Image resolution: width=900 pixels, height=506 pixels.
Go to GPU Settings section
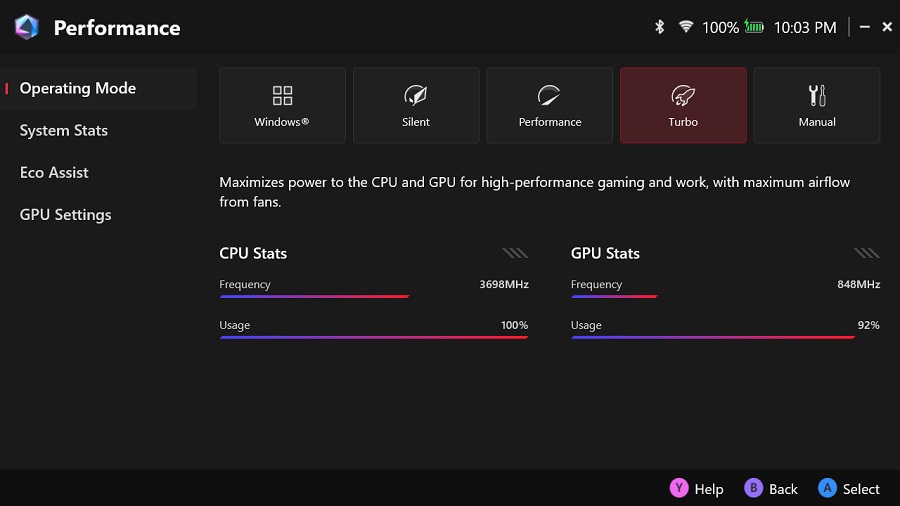click(66, 215)
